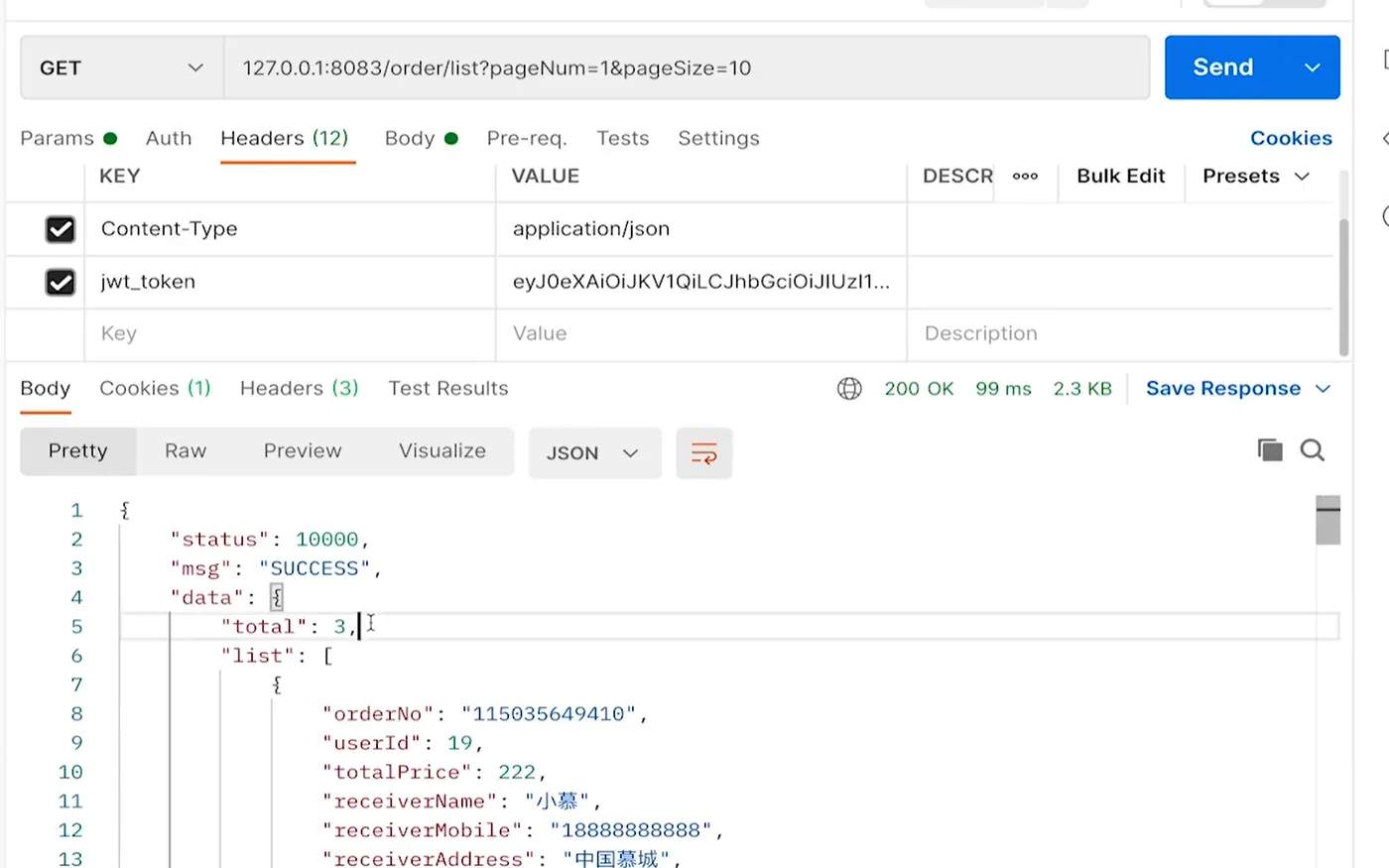The image size is (1389, 868).
Task: Click the request URL field
Action: 687,67
